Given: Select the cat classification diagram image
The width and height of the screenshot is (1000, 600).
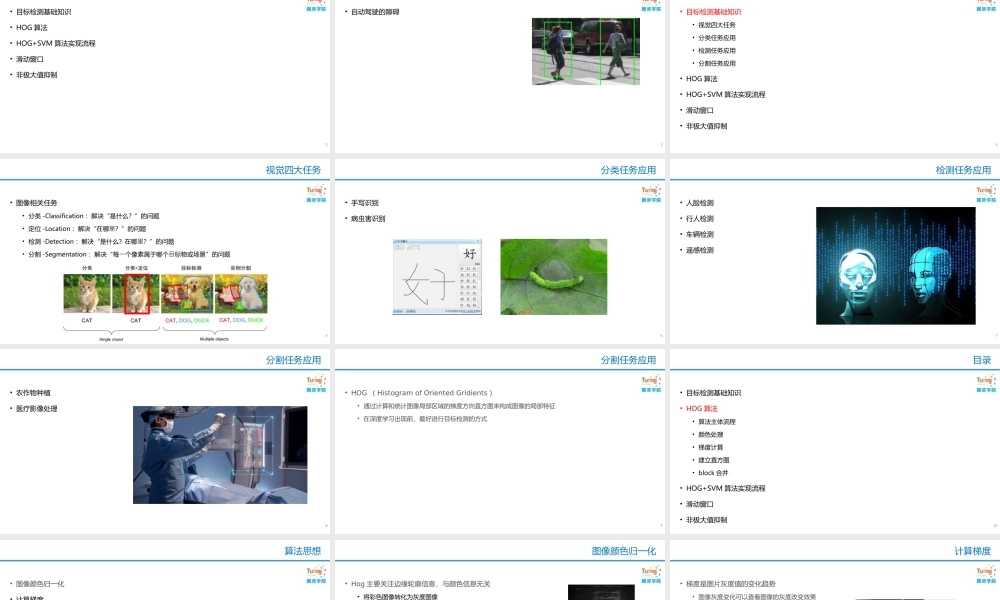Looking at the screenshot, I should 163,295.
